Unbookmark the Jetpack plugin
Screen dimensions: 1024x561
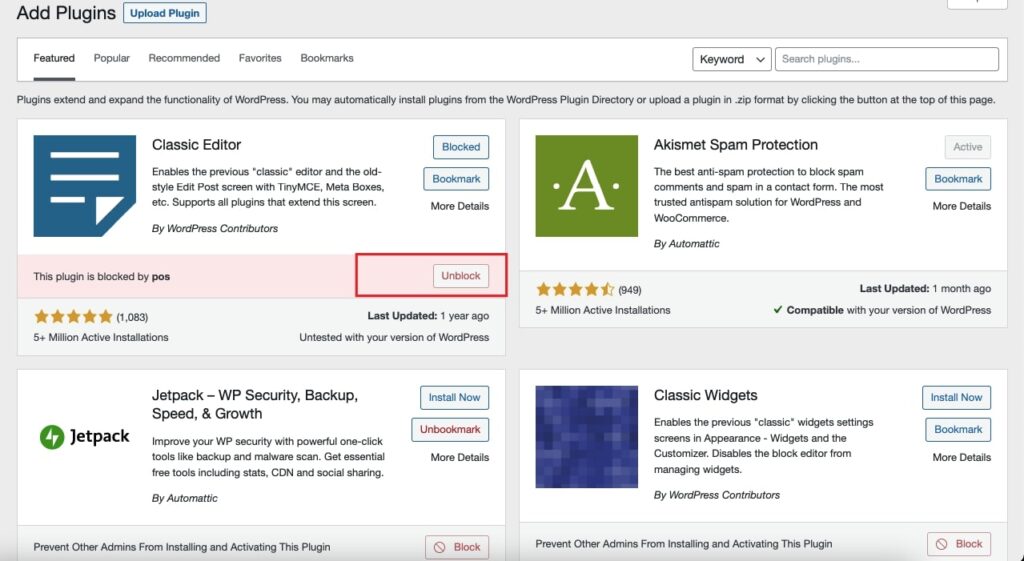[x=450, y=430]
